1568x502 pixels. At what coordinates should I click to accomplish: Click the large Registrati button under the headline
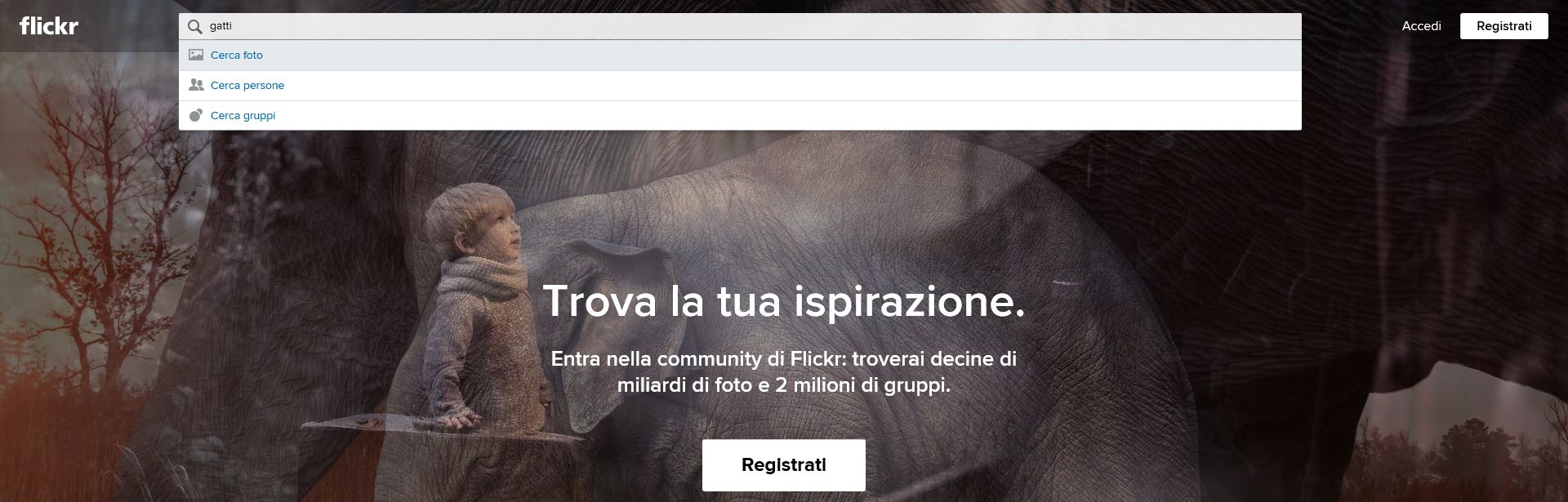(x=783, y=465)
